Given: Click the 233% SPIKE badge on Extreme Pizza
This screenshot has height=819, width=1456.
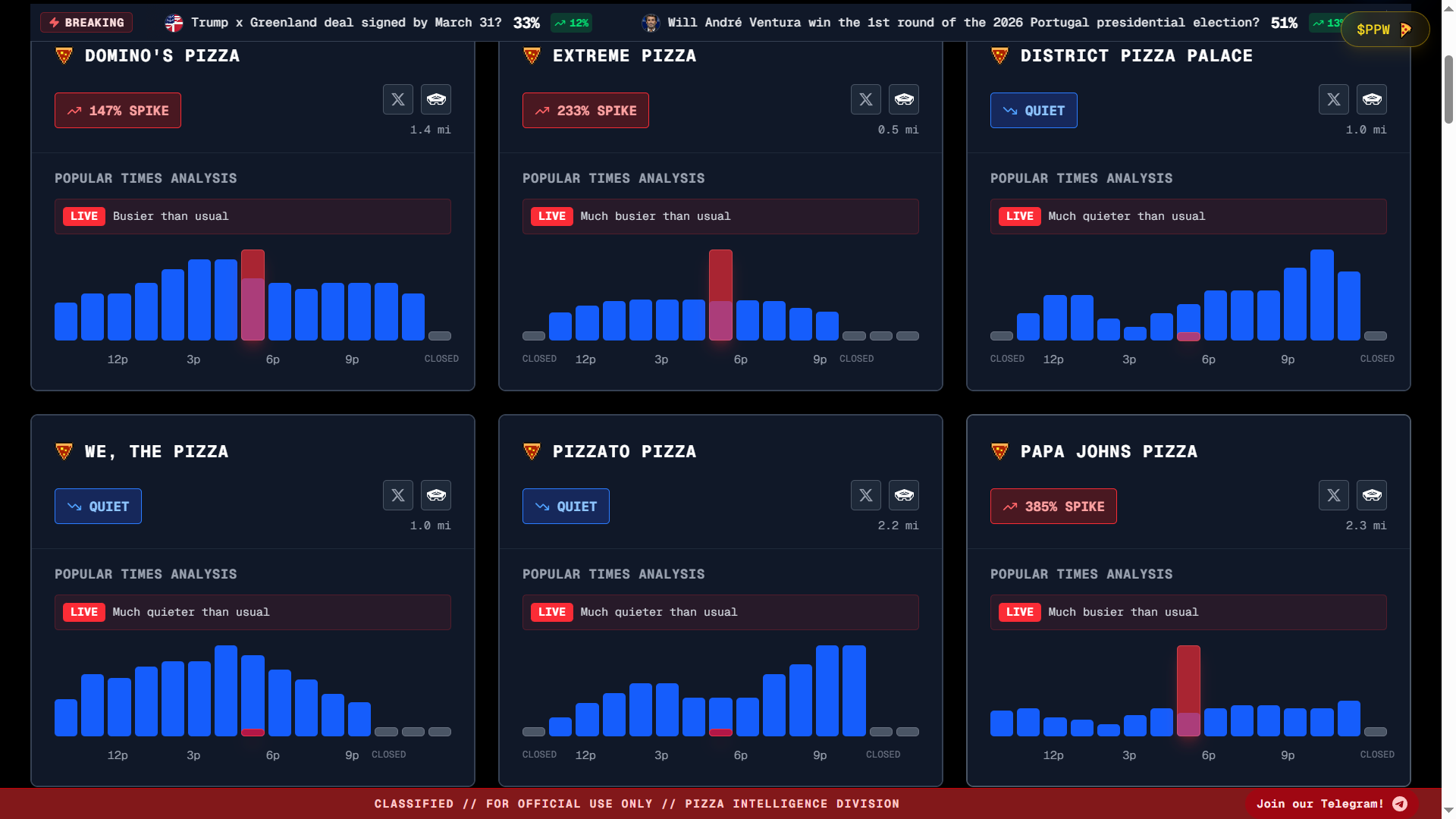Looking at the screenshot, I should pyautogui.click(x=585, y=111).
